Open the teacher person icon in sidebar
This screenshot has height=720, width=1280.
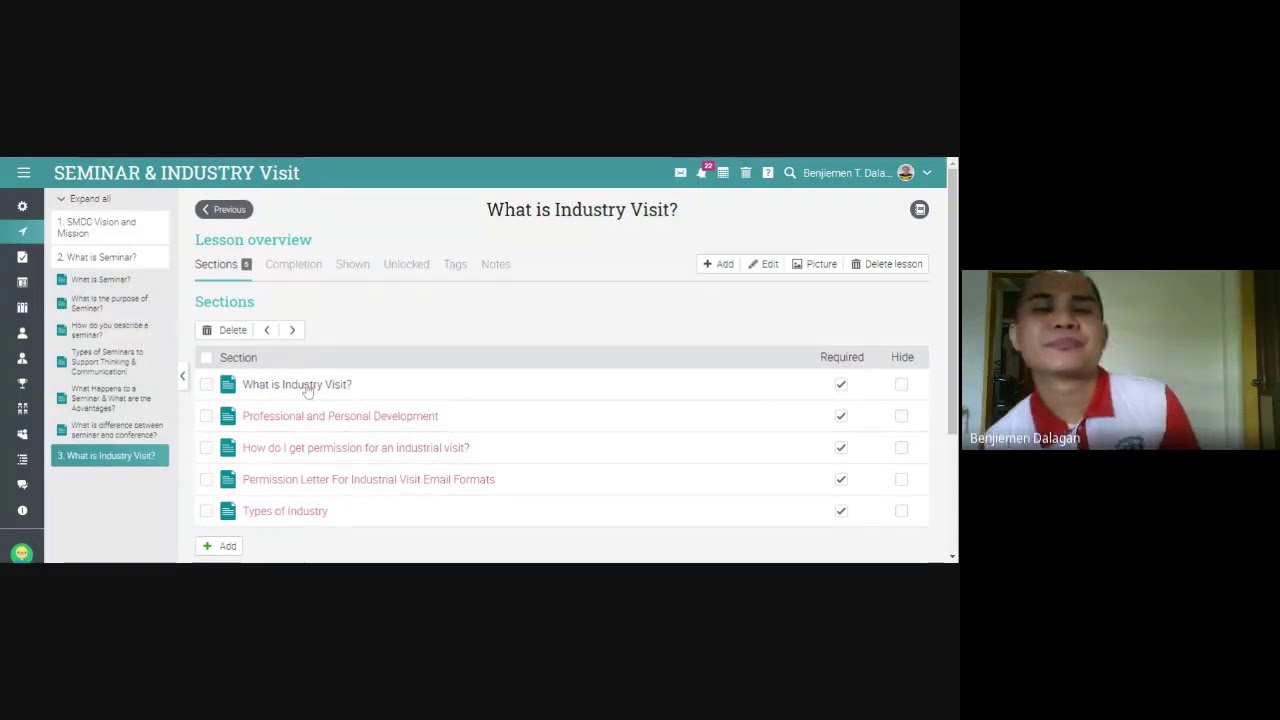point(22,358)
